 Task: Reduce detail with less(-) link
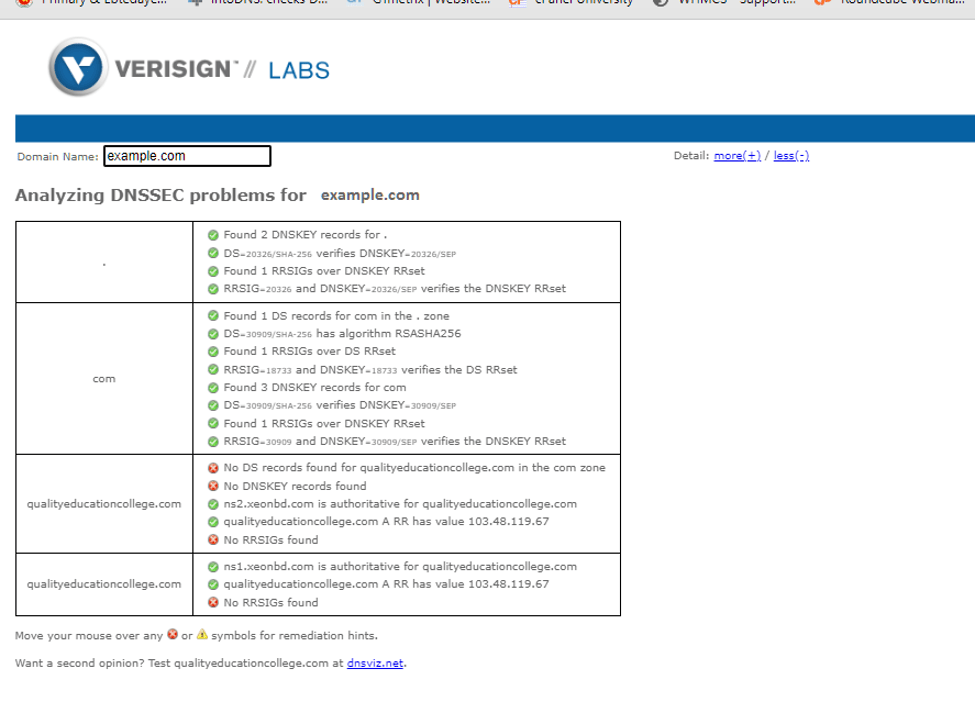pos(791,156)
